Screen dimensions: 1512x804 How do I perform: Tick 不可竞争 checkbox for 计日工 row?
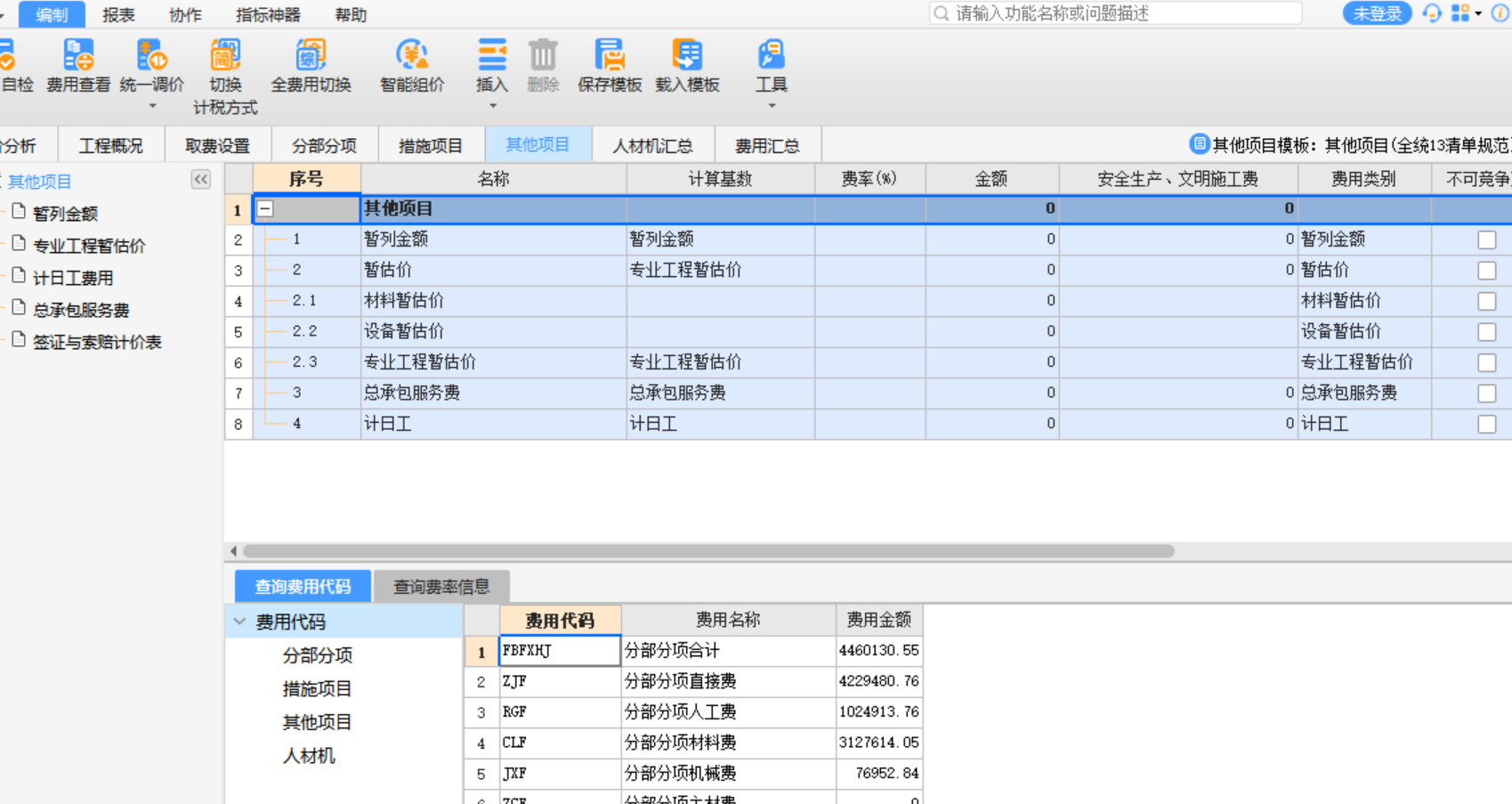click(x=1486, y=424)
